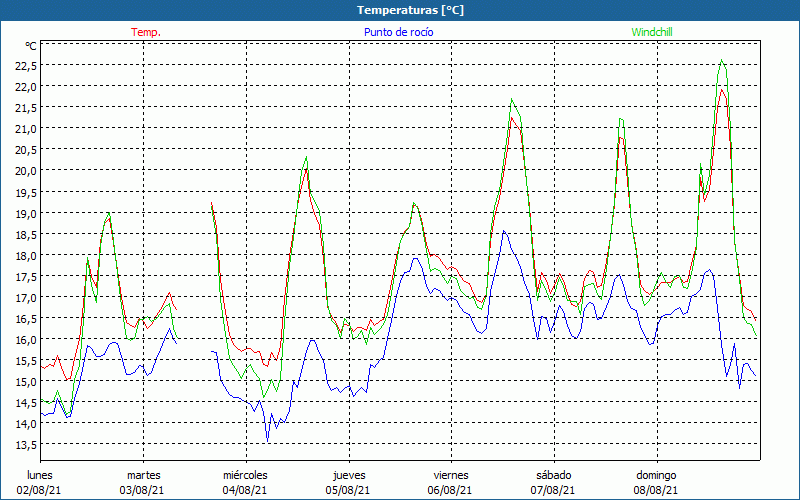Click the 08/08/21 date label
The height and width of the screenshot is (500, 800).
coord(656,490)
